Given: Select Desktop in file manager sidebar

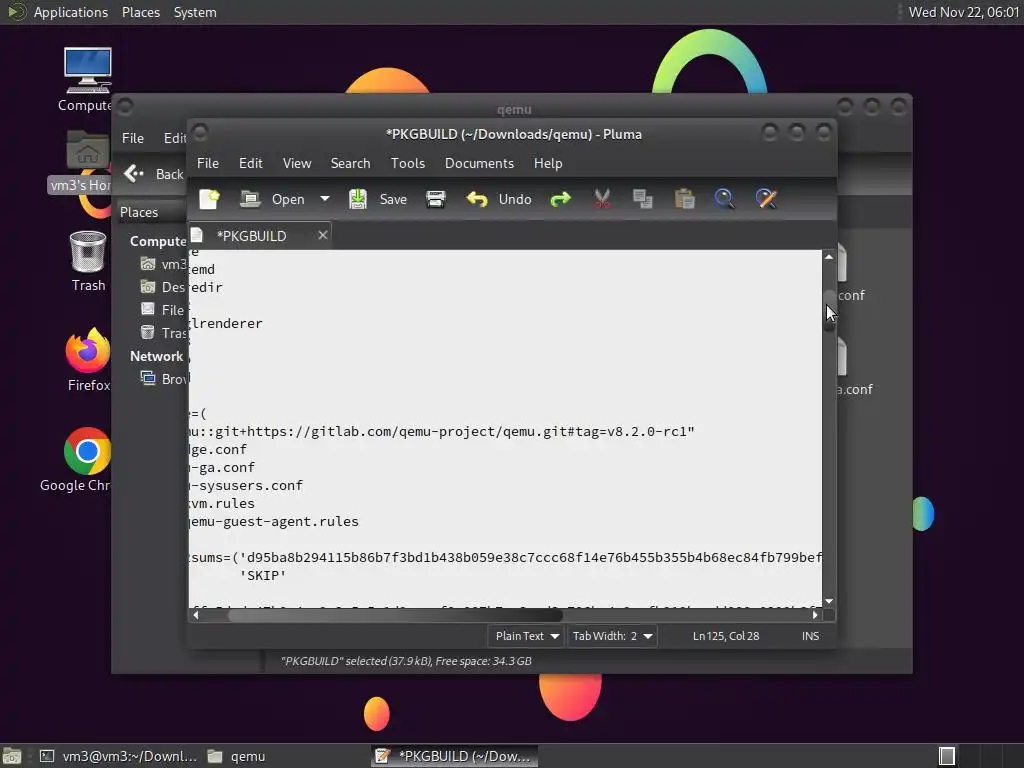Looking at the screenshot, I should pos(163,287).
